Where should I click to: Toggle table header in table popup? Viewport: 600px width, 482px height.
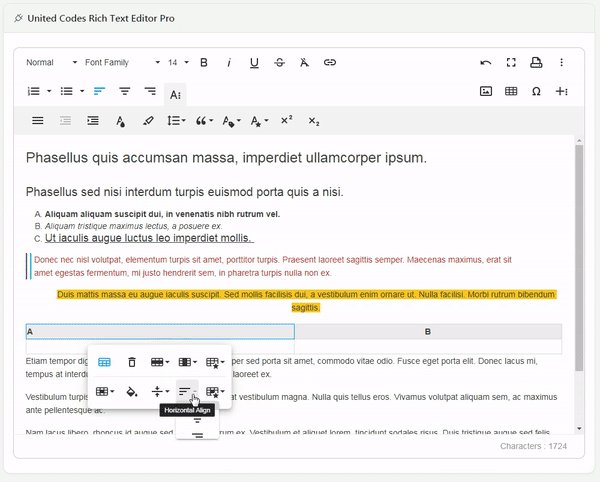point(104,362)
